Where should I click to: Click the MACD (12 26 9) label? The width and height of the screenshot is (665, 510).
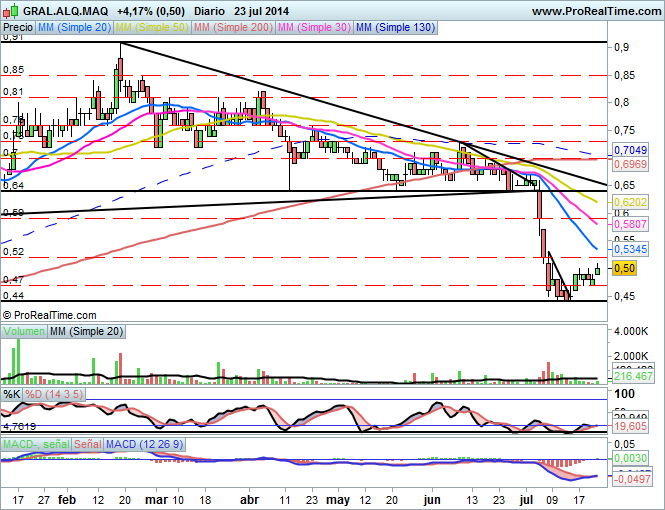click(144, 443)
